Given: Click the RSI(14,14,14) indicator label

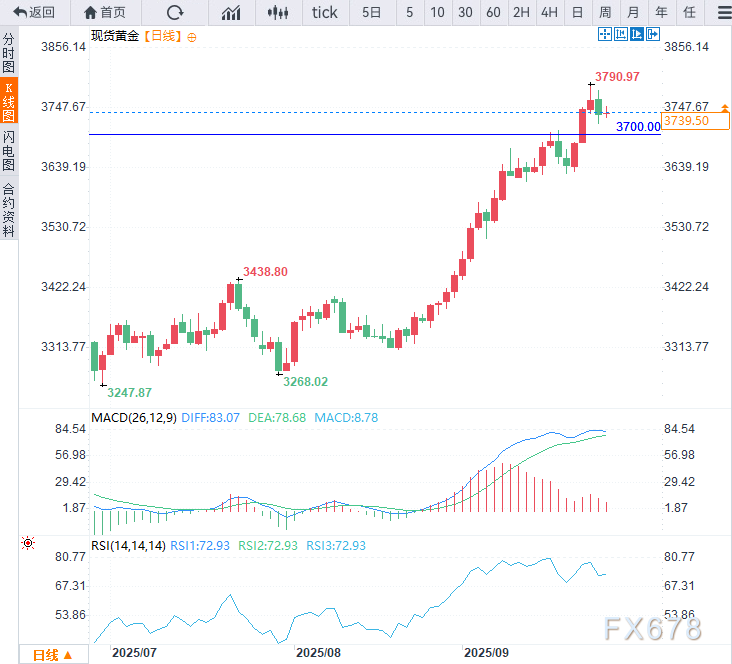Looking at the screenshot, I should 128,545.
